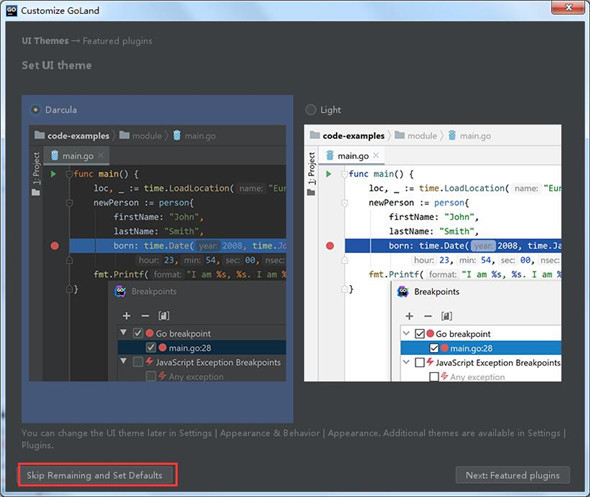
Task: Click the Project folder icon in Darcula sidebar
Action: pyautogui.click(x=36, y=192)
